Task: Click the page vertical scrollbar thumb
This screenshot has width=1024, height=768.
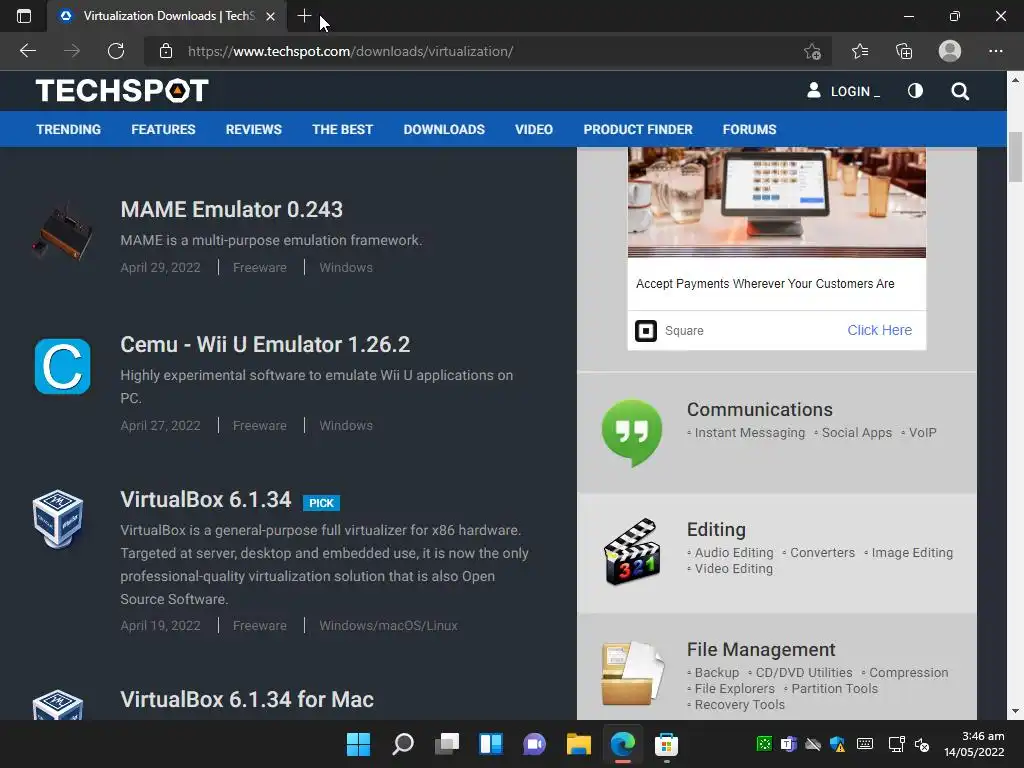Action: click(x=1015, y=157)
